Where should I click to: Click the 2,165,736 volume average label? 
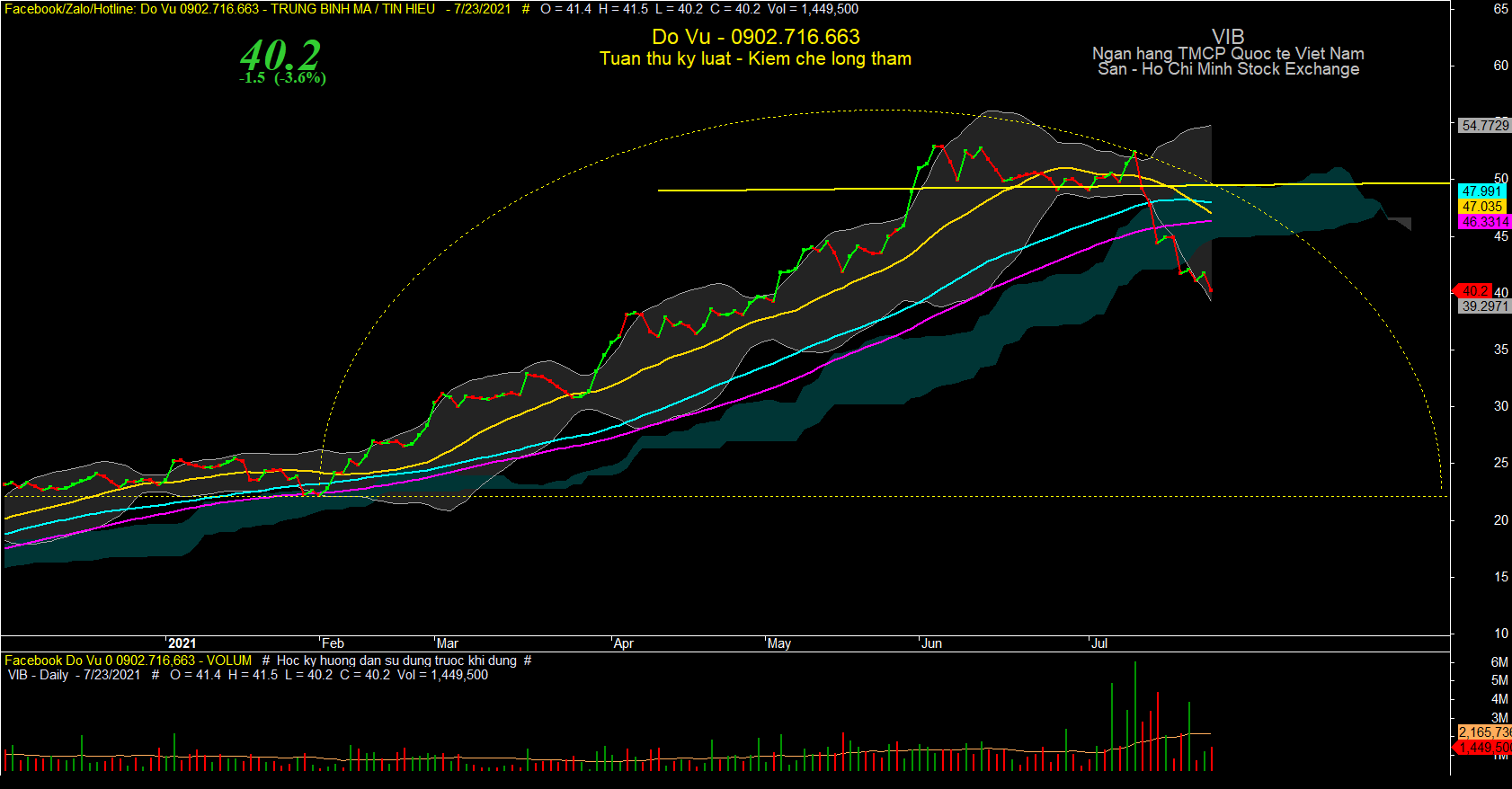[x=1484, y=732]
